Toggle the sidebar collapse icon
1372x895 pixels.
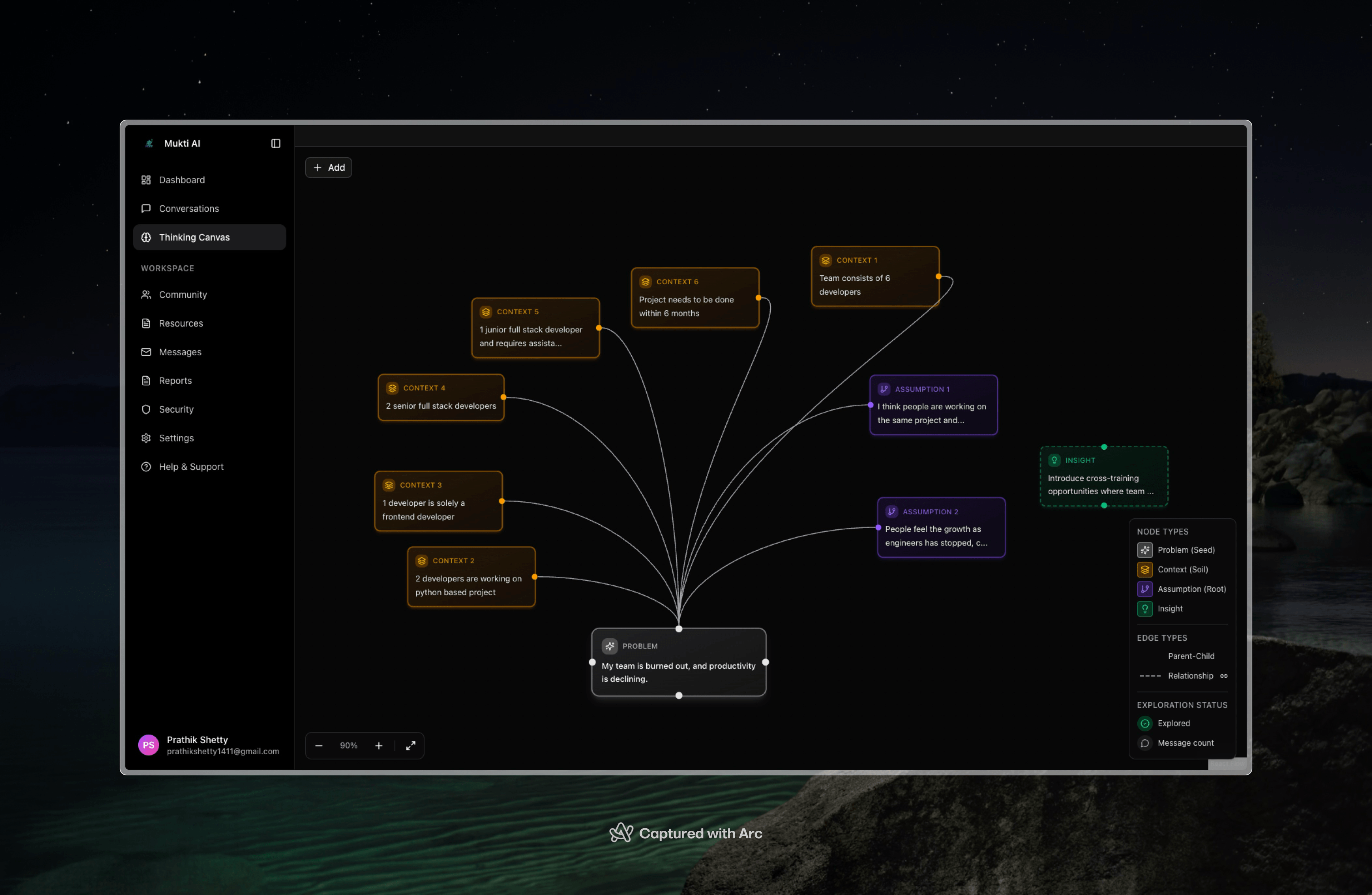(x=275, y=144)
